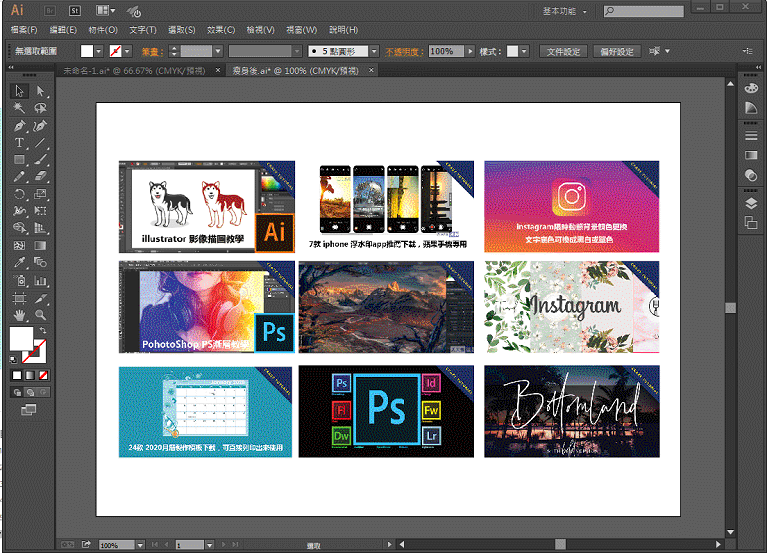
Task: Open the 檔案(F) menu
Action: click(x=24, y=30)
